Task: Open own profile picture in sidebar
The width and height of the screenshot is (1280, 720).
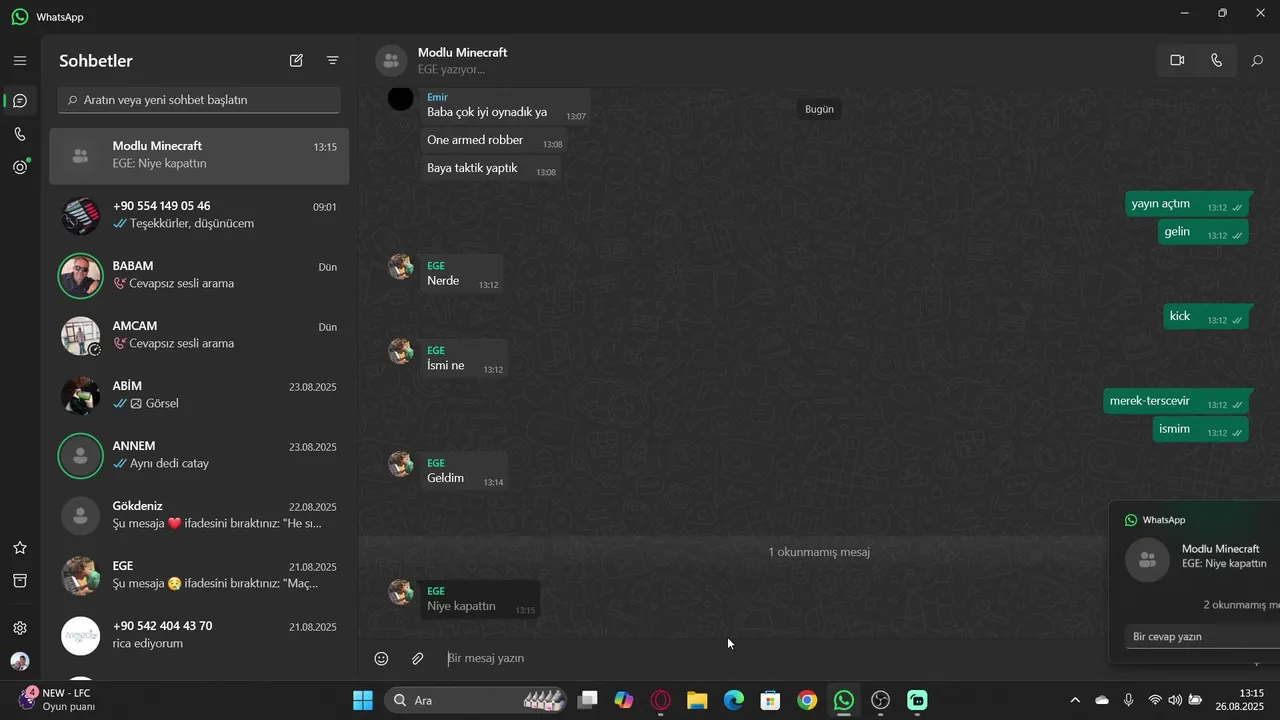Action: (x=20, y=662)
